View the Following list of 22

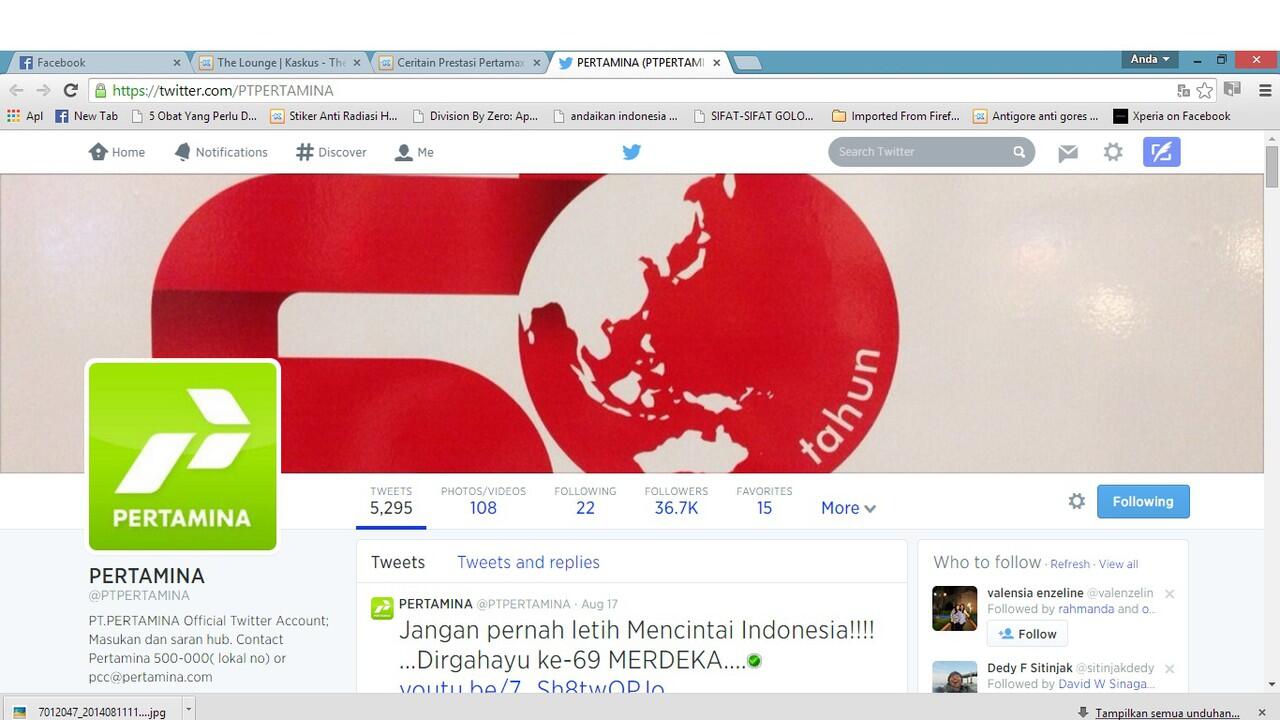click(585, 500)
